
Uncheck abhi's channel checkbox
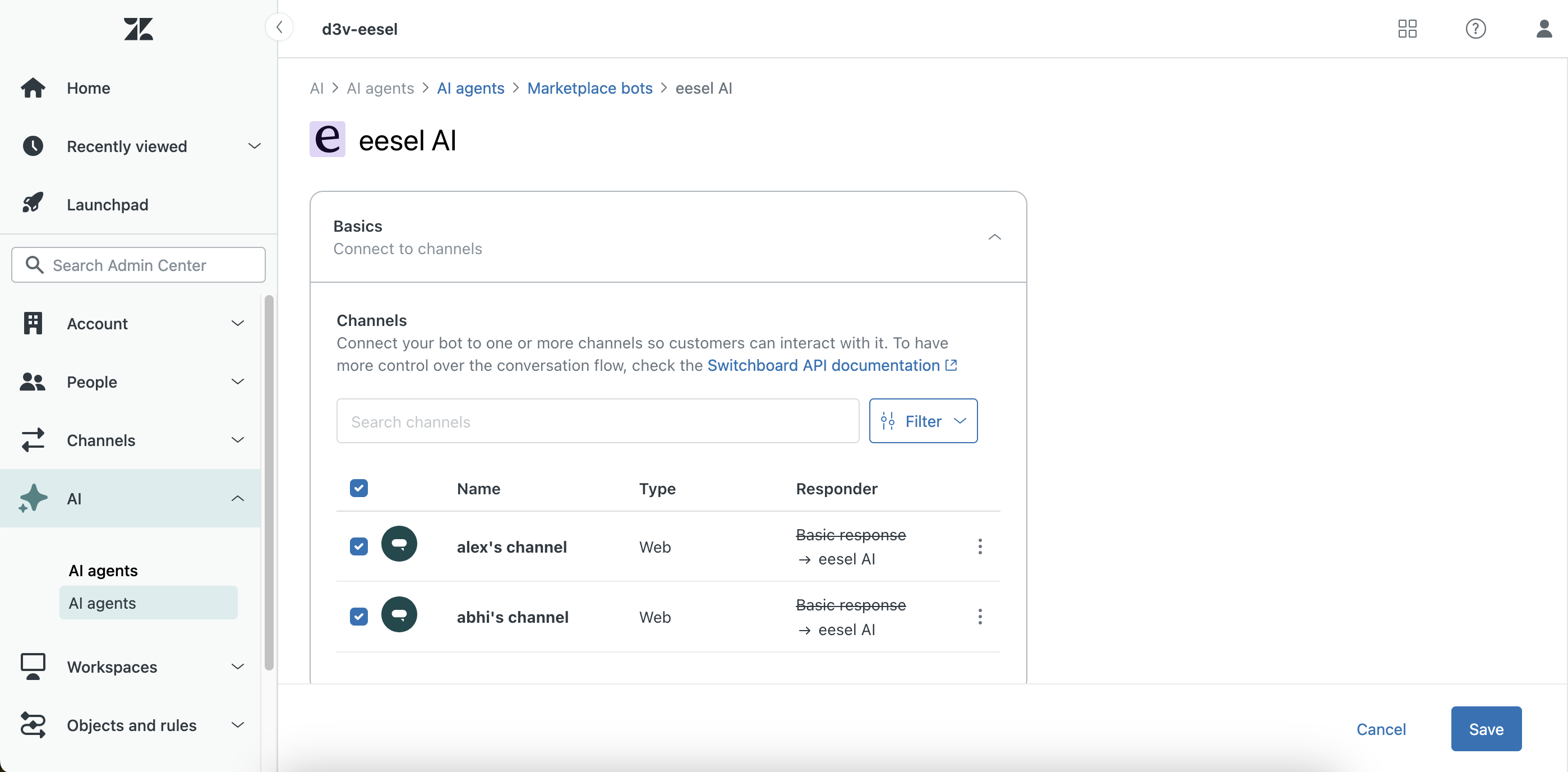click(358, 616)
